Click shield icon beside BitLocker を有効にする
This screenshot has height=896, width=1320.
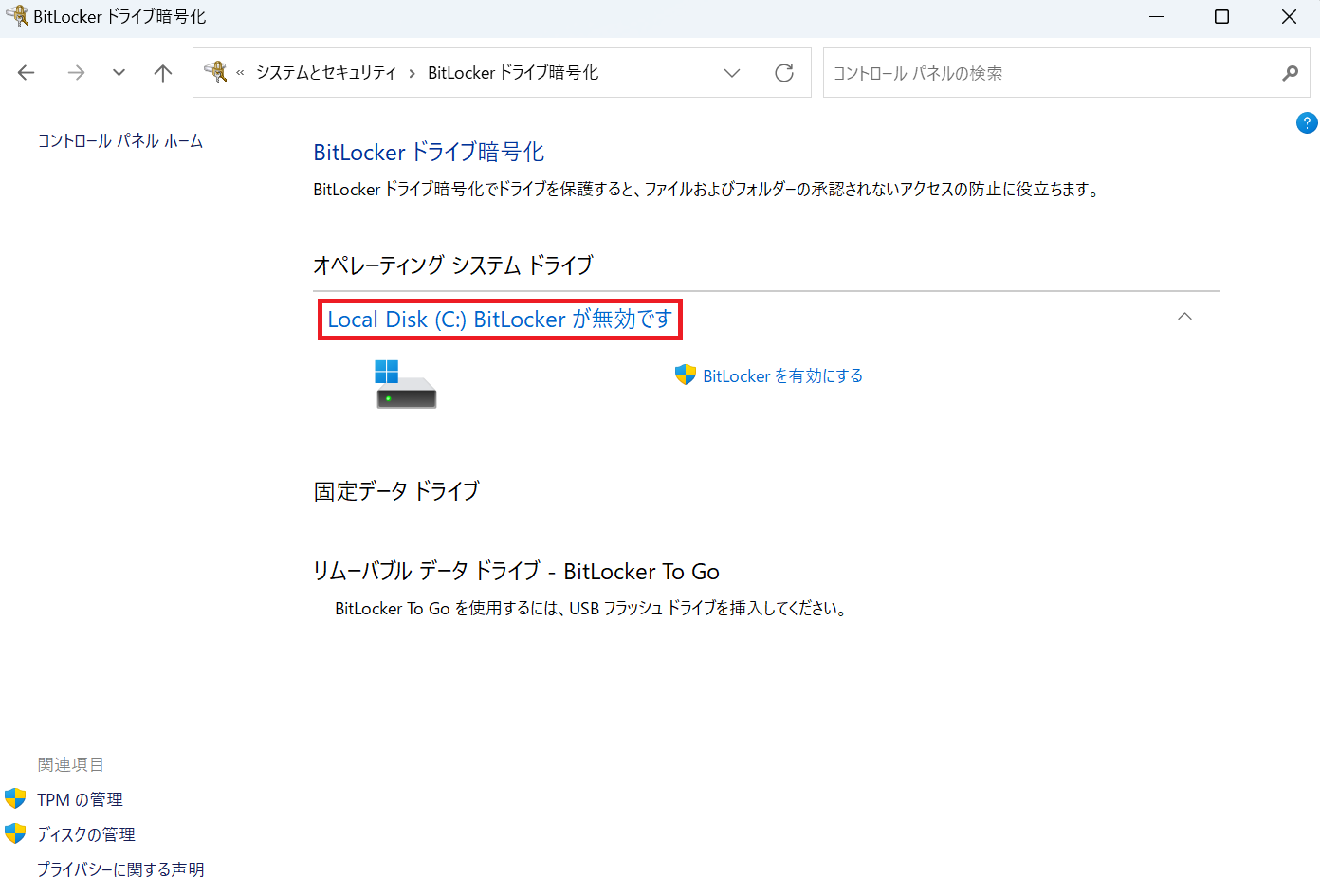(686, 375)
